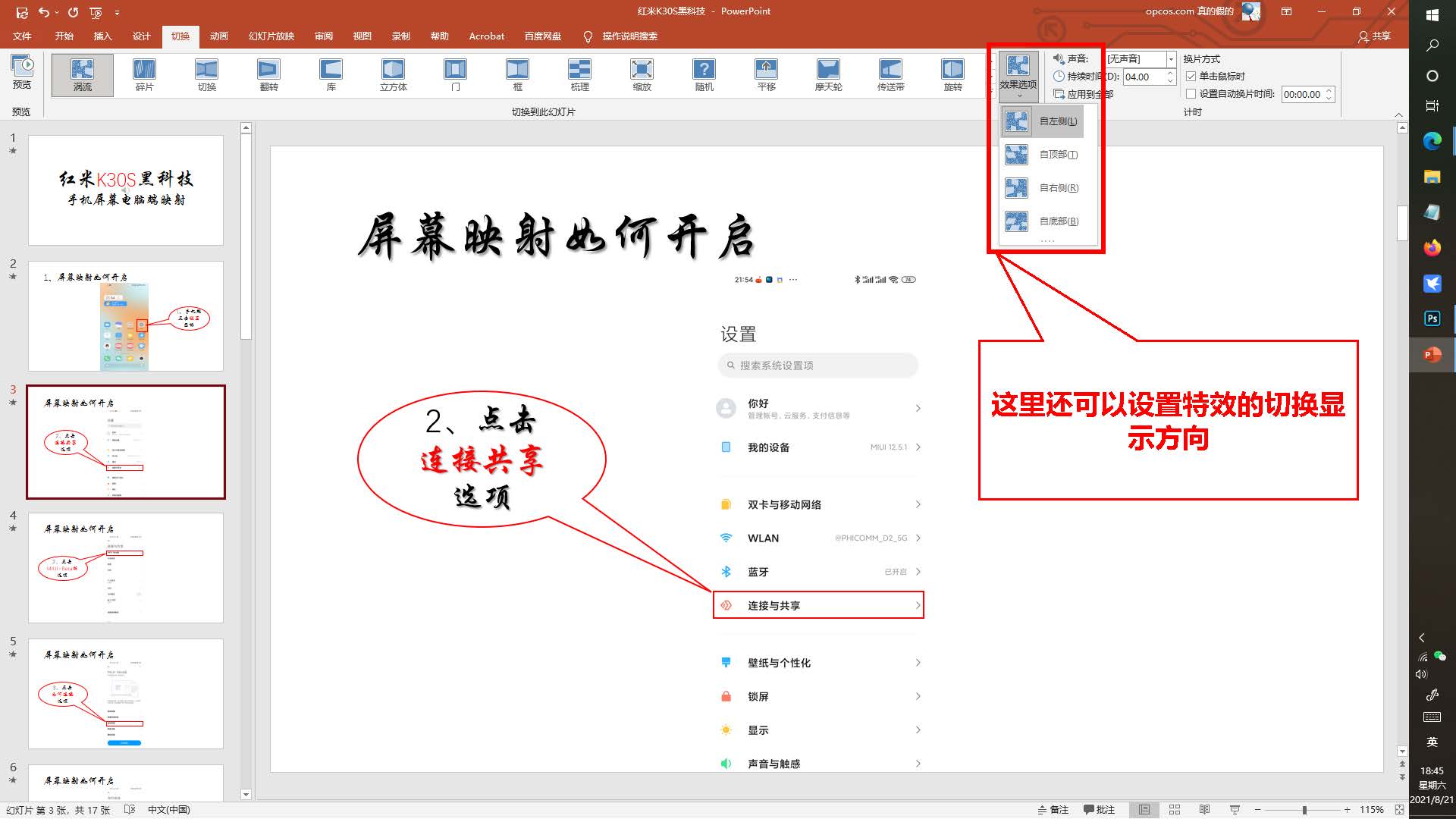Click the Save icon in quick access toolbar
The width and height of the screenshot is (1456, 819).
coord(22,12)
